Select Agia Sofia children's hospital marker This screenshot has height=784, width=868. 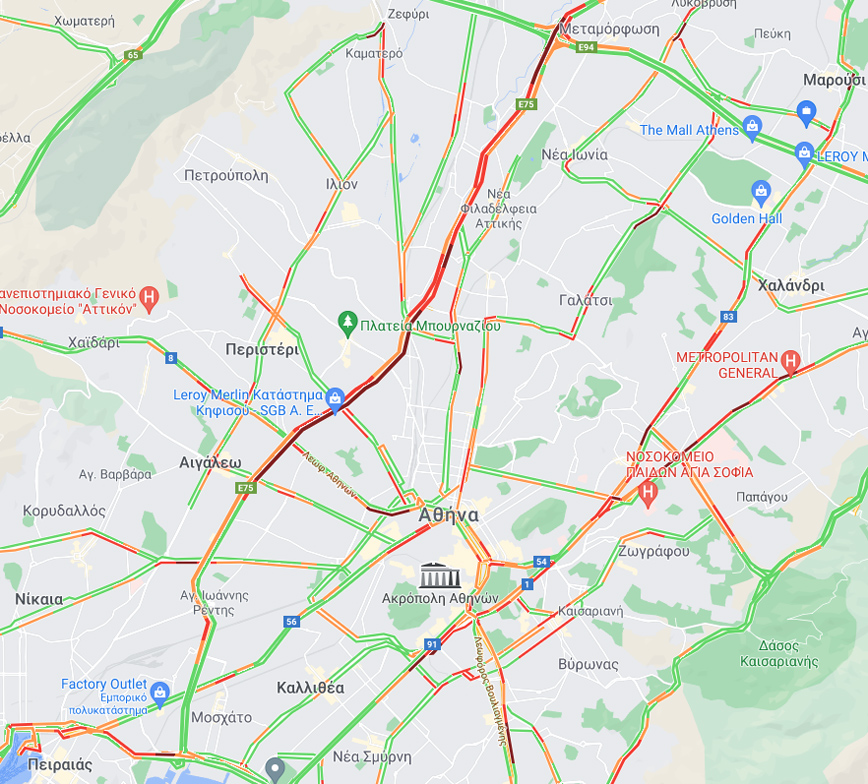648,494
